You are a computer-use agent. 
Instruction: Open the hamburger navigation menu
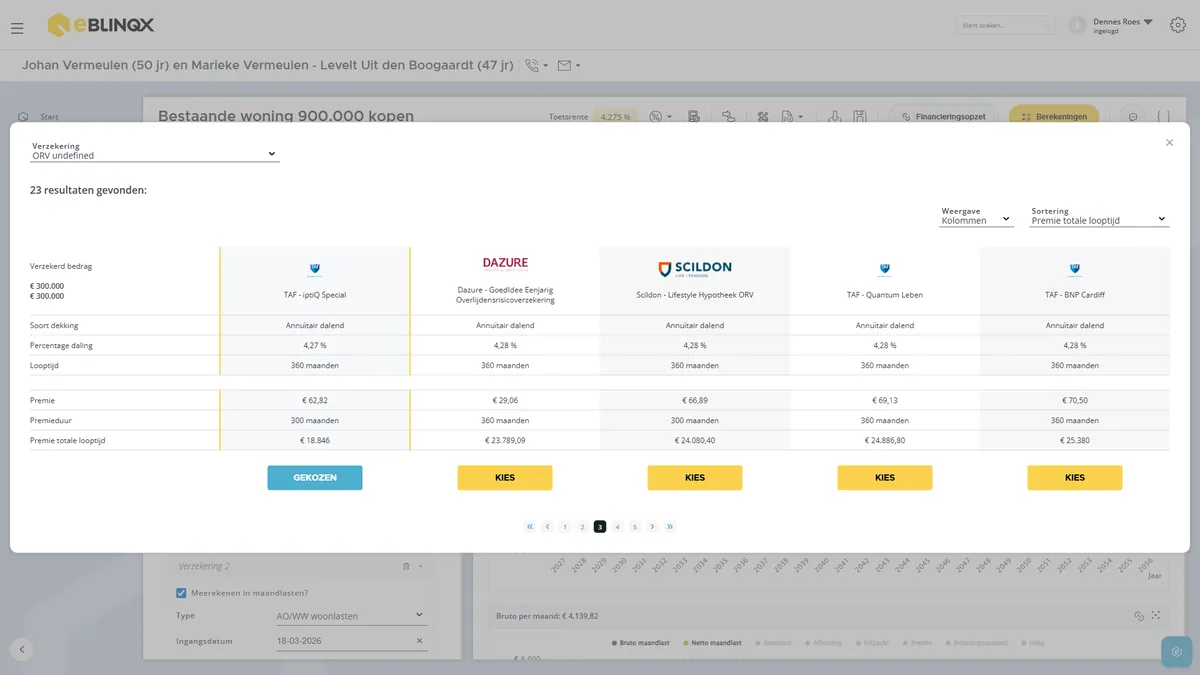(x=17, y=28)
